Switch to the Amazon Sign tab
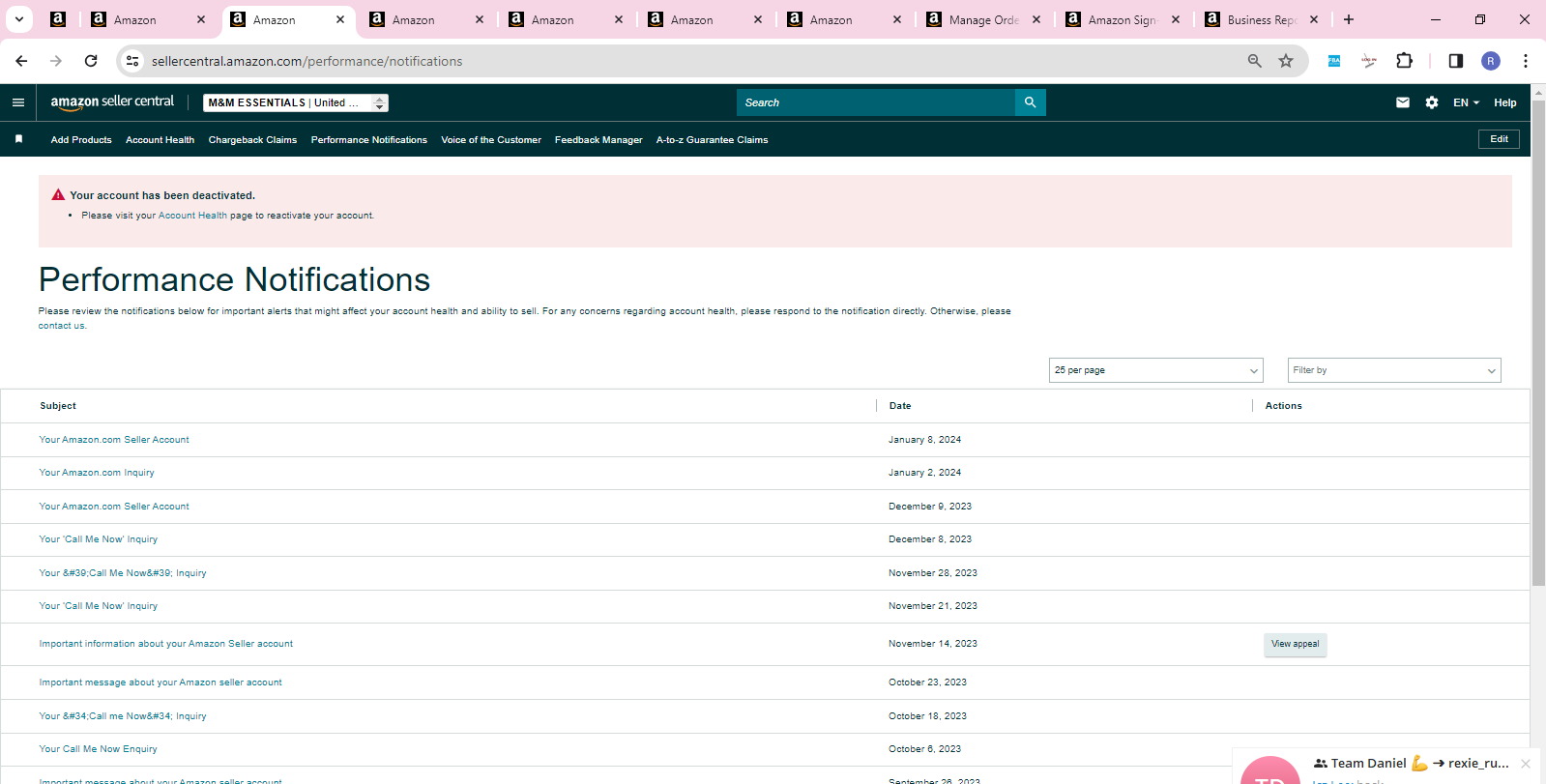The width and height of the screenshot is (1546, 784). (1122, 19)
